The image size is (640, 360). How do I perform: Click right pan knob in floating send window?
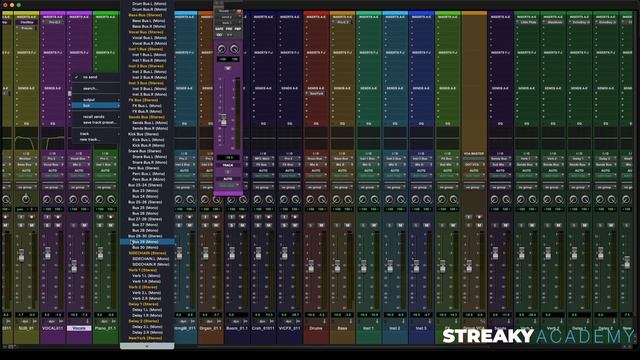point(234,49)
